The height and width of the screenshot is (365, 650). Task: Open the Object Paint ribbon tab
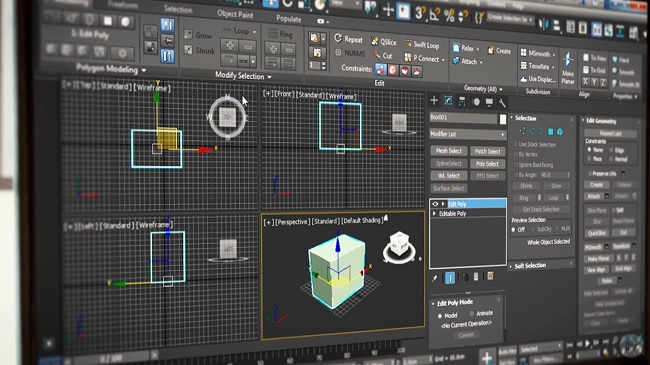click(x=235, y=14)
